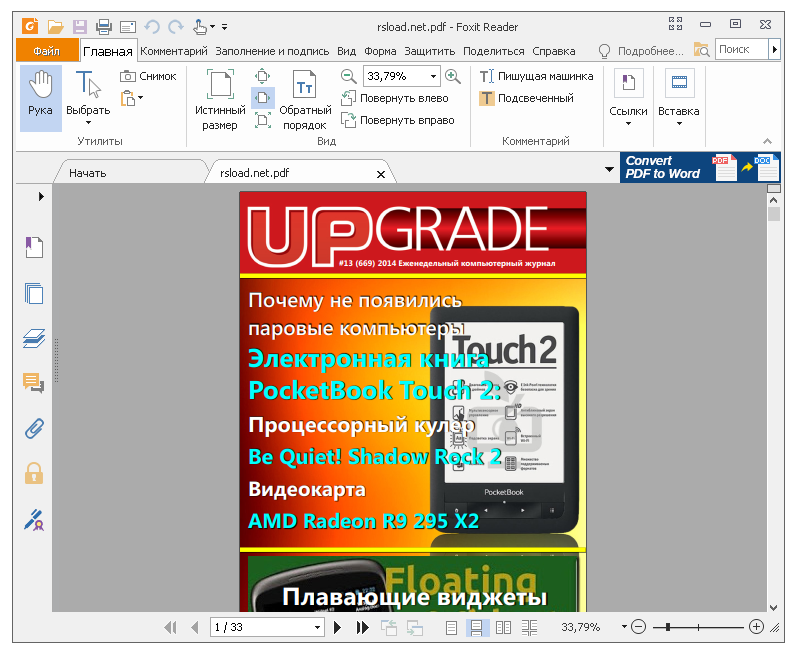Expand the Вставка insert dropdown

(679, 124)
